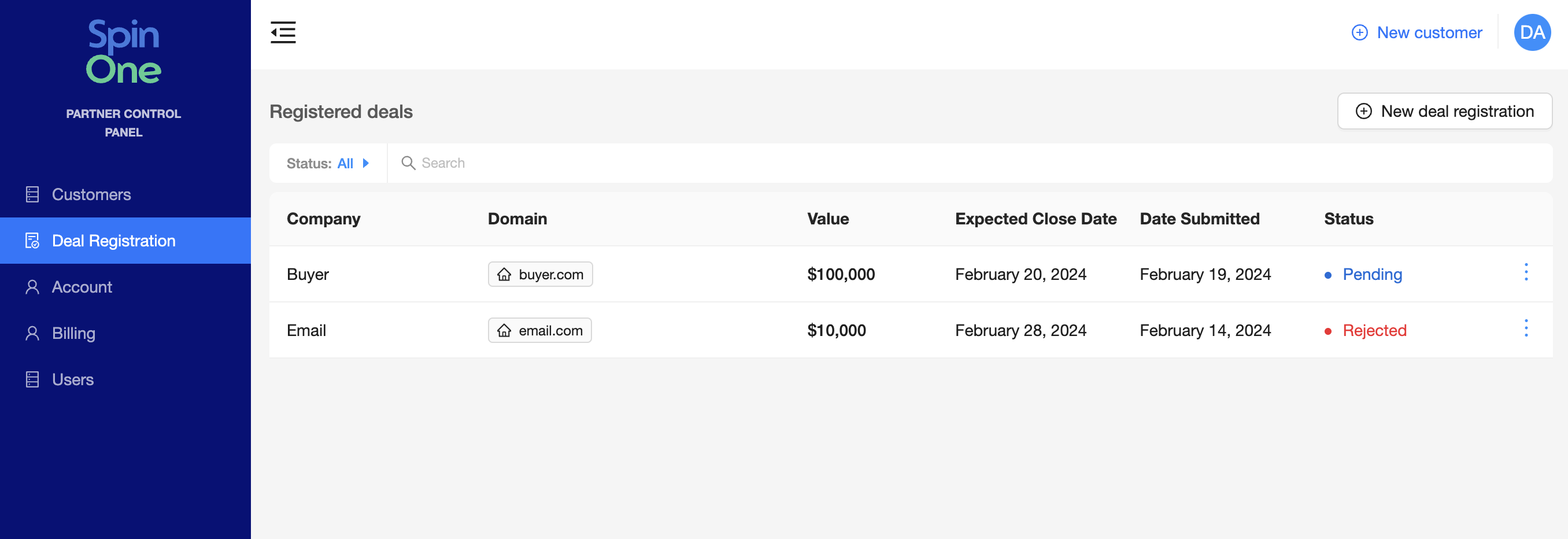
Task: Click the SpinOne logo
Action: point(124,52)
